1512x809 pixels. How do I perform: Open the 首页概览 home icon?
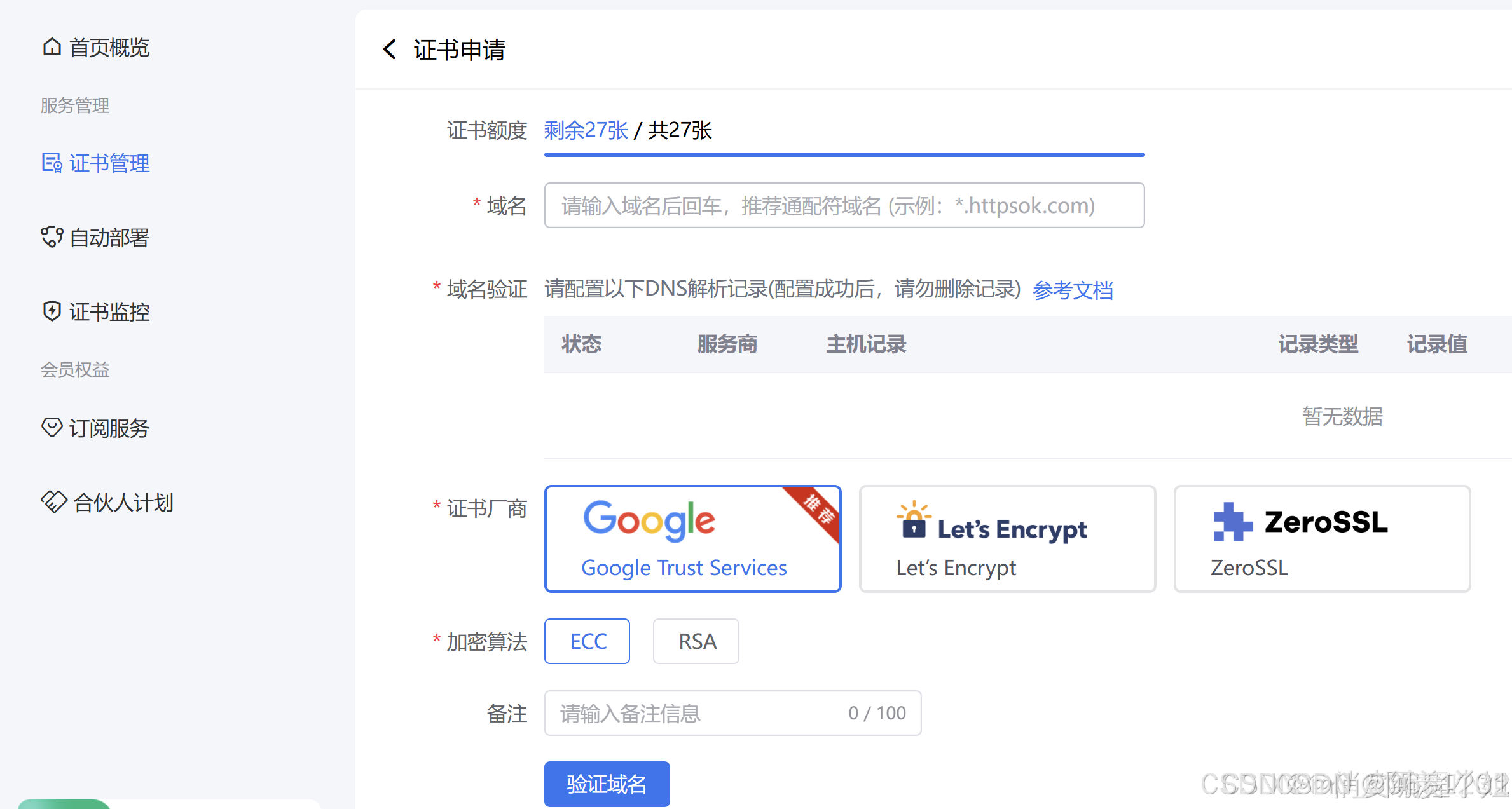(x=52, y=47)
